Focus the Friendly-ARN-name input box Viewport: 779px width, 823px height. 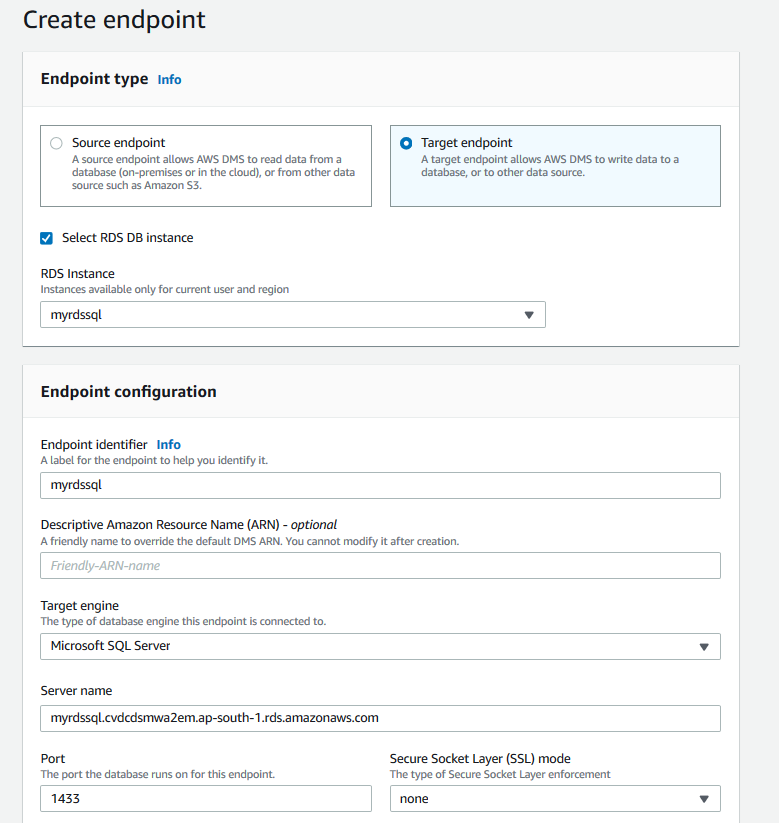pyautogui.click(x=380, y=566)
